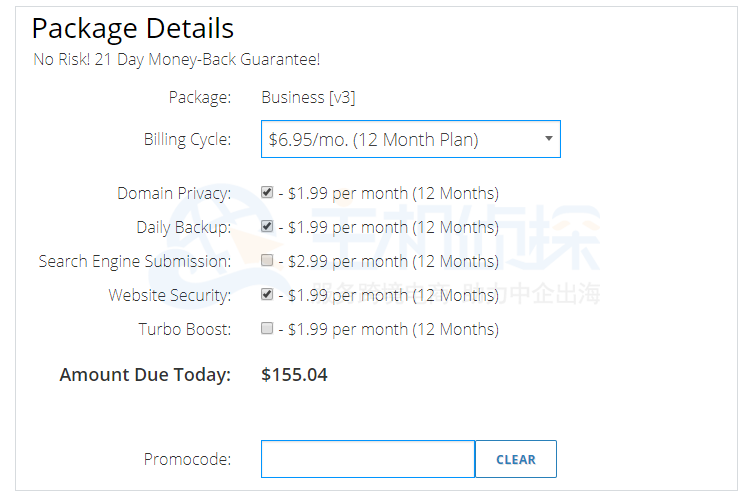This screenshot has width=747, height=498.
Task: Click the Website Security label
Action: click(169, 295)
